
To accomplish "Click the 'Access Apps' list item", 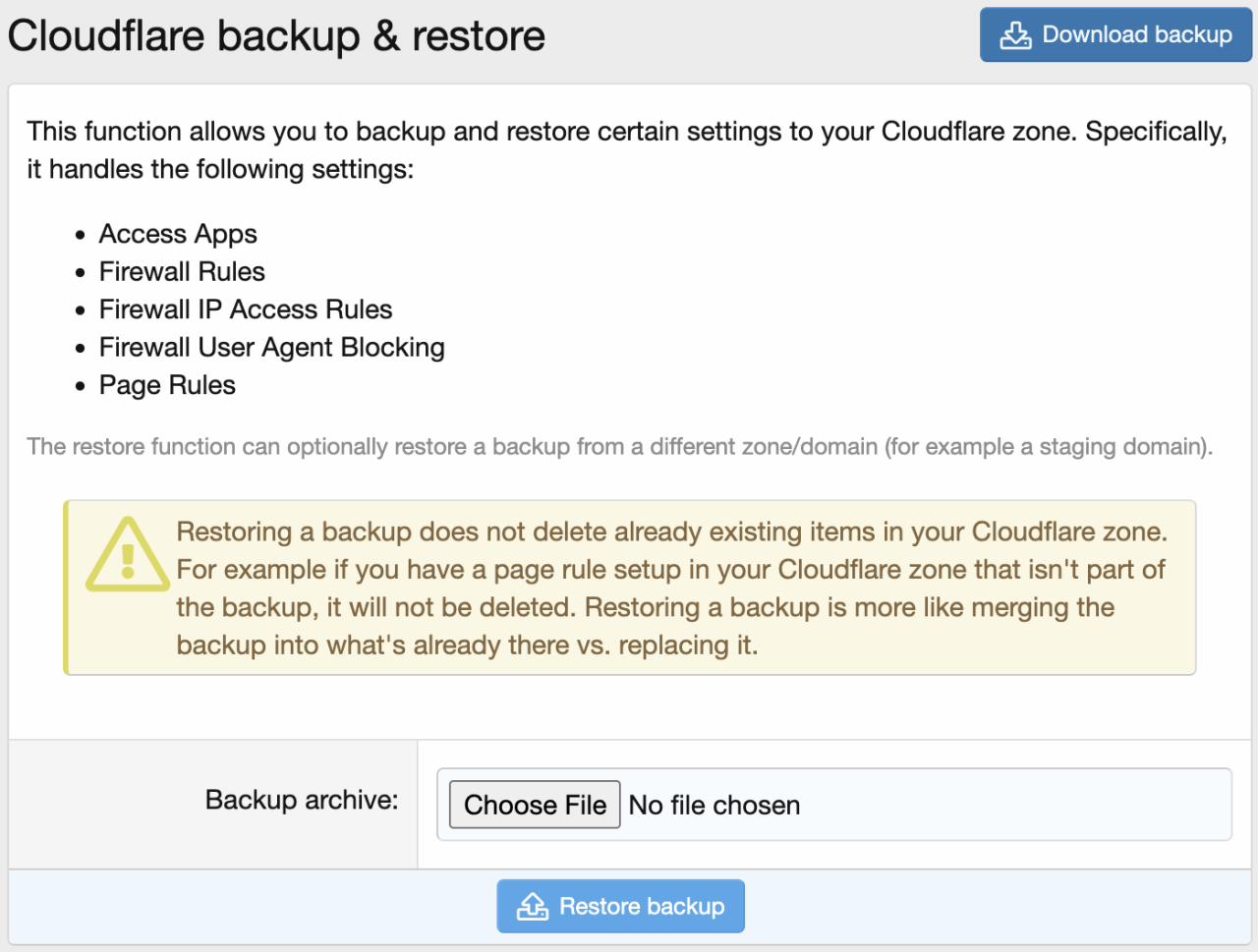I will click(x=178, y=234).
